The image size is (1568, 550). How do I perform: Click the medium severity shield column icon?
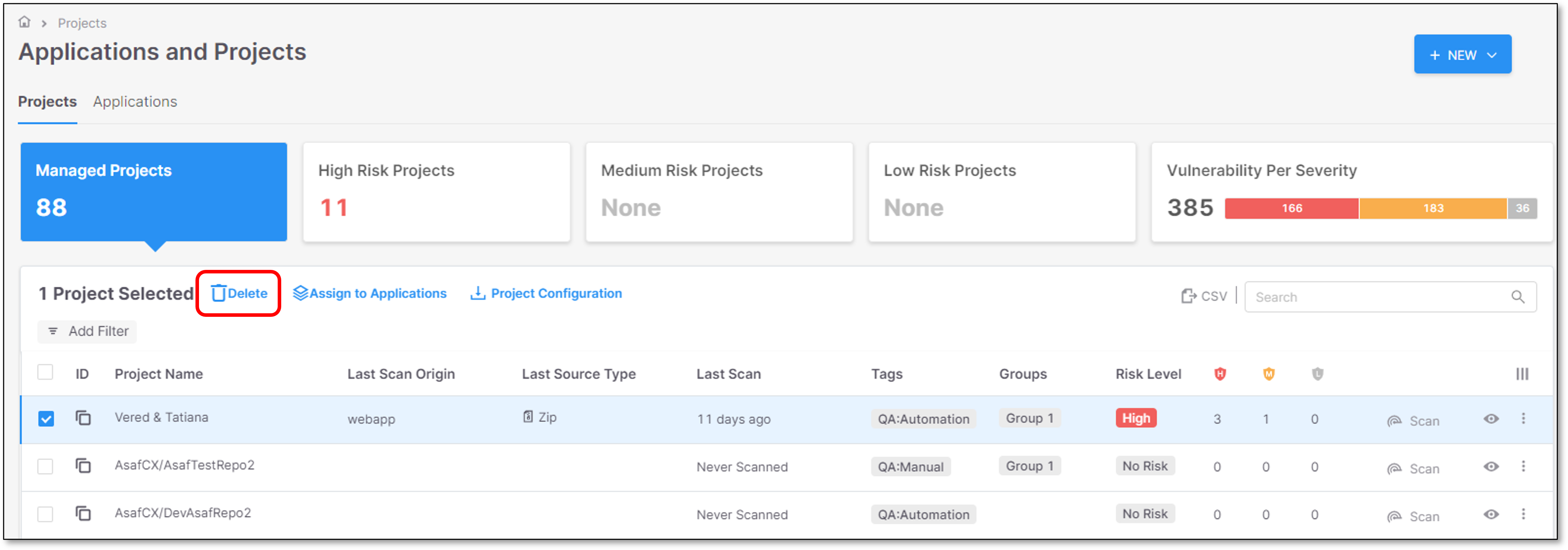point(1268,374)
